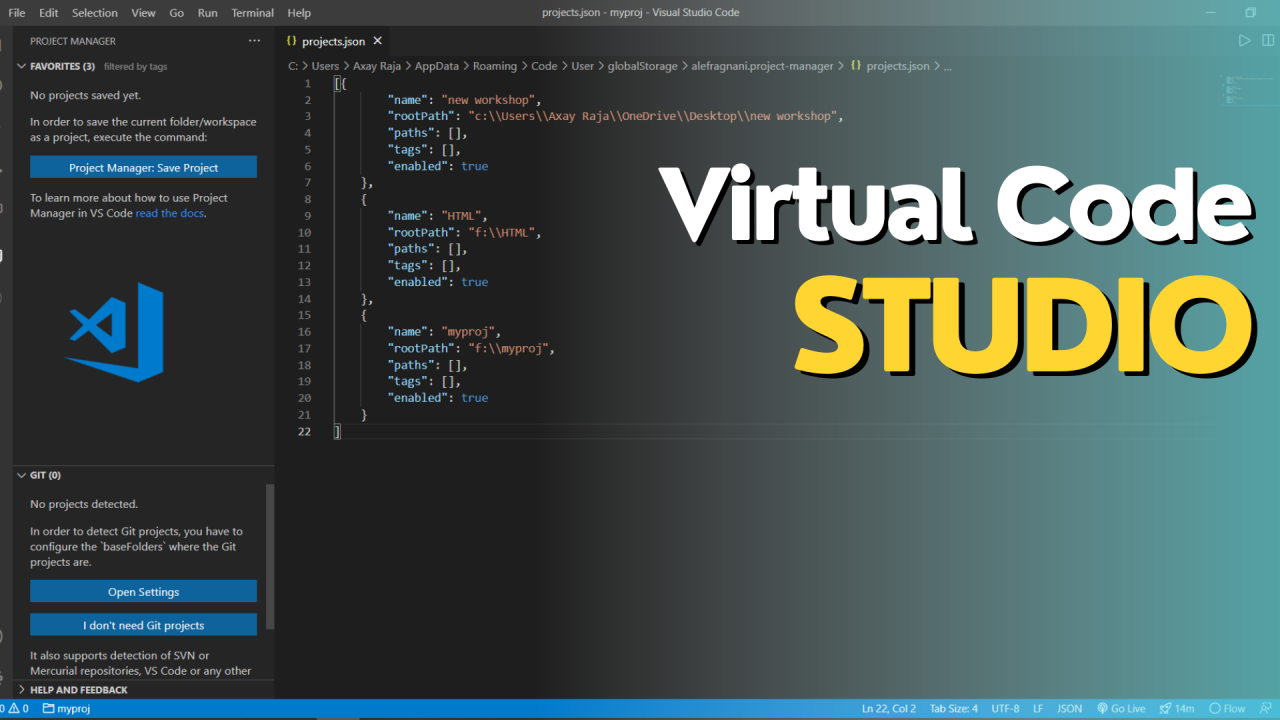Click the Run Code play icon
The height and width of the screenshot is (720, 1280).
(1244, 41)
